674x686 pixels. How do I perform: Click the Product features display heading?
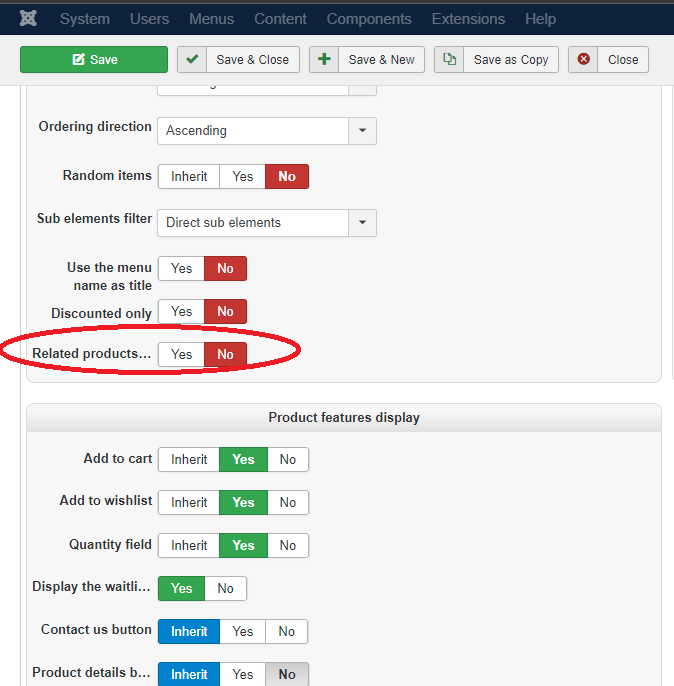(x=344, y=417)
